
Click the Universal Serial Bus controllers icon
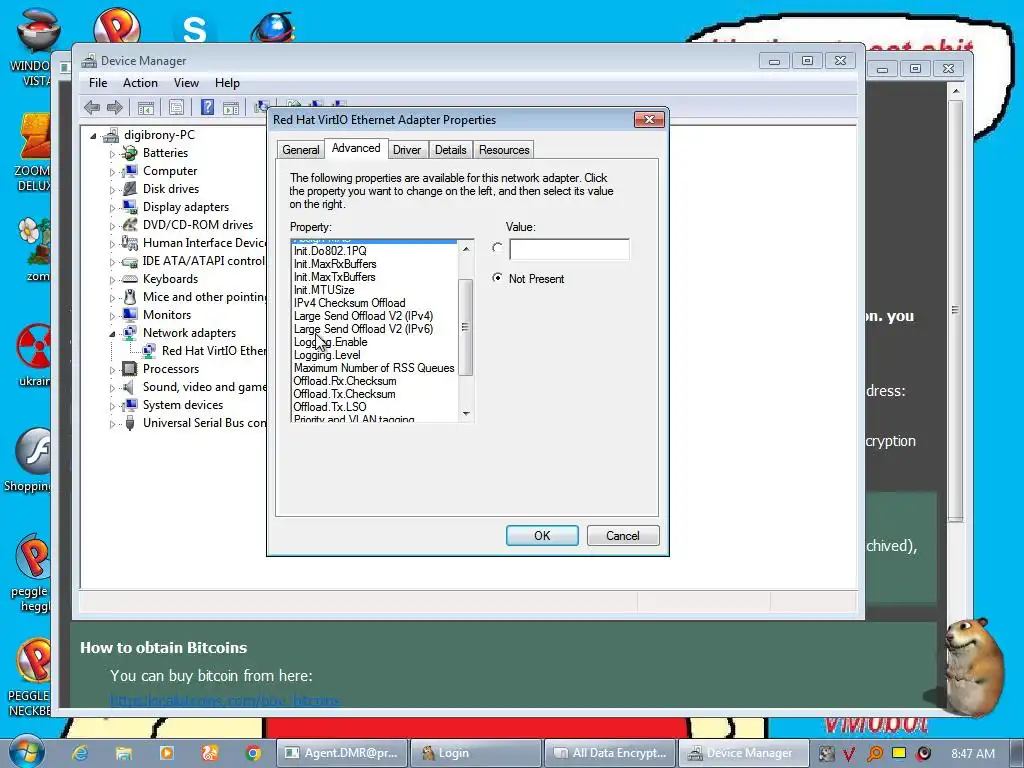[x=130, y=423]
